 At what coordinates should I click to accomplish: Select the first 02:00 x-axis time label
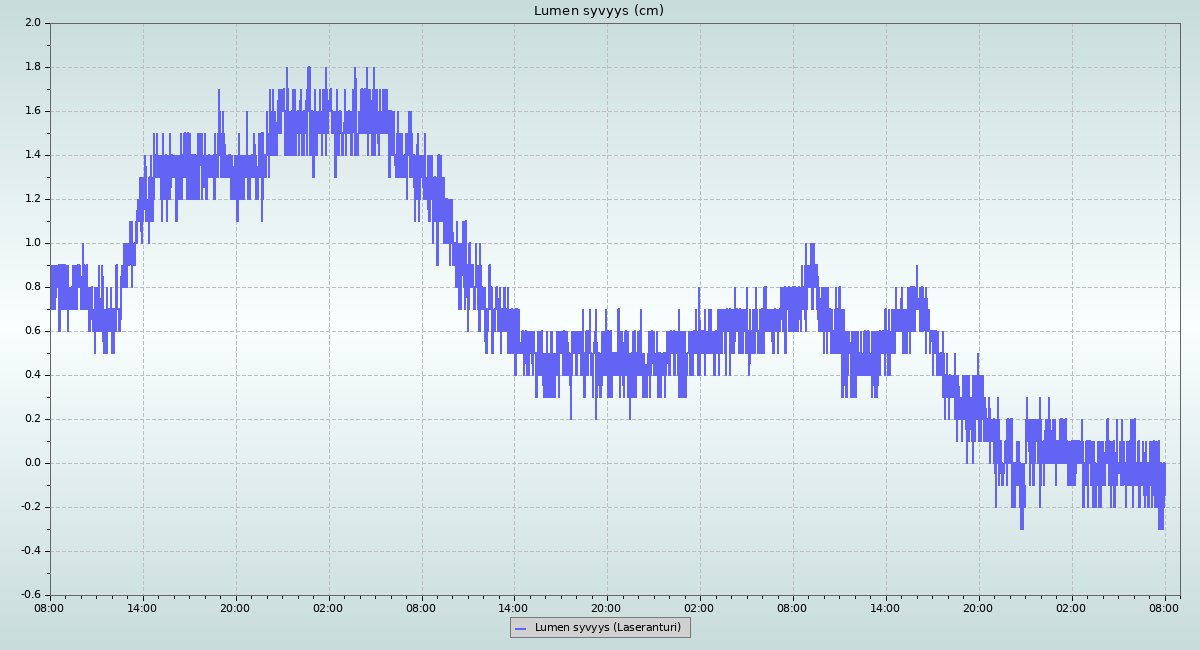click(x=328, y=607)
